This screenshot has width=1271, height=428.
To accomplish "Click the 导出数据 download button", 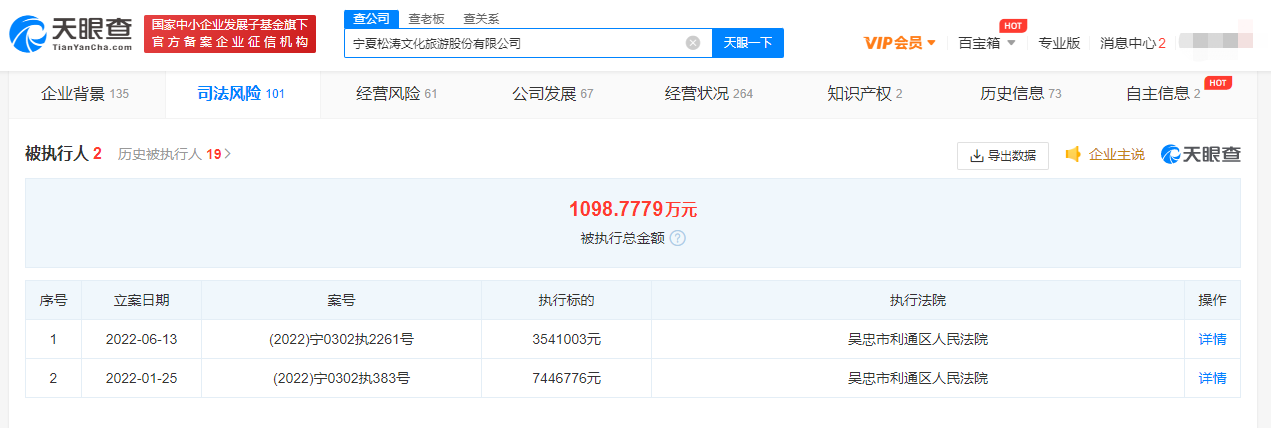I will point(1002,156).
